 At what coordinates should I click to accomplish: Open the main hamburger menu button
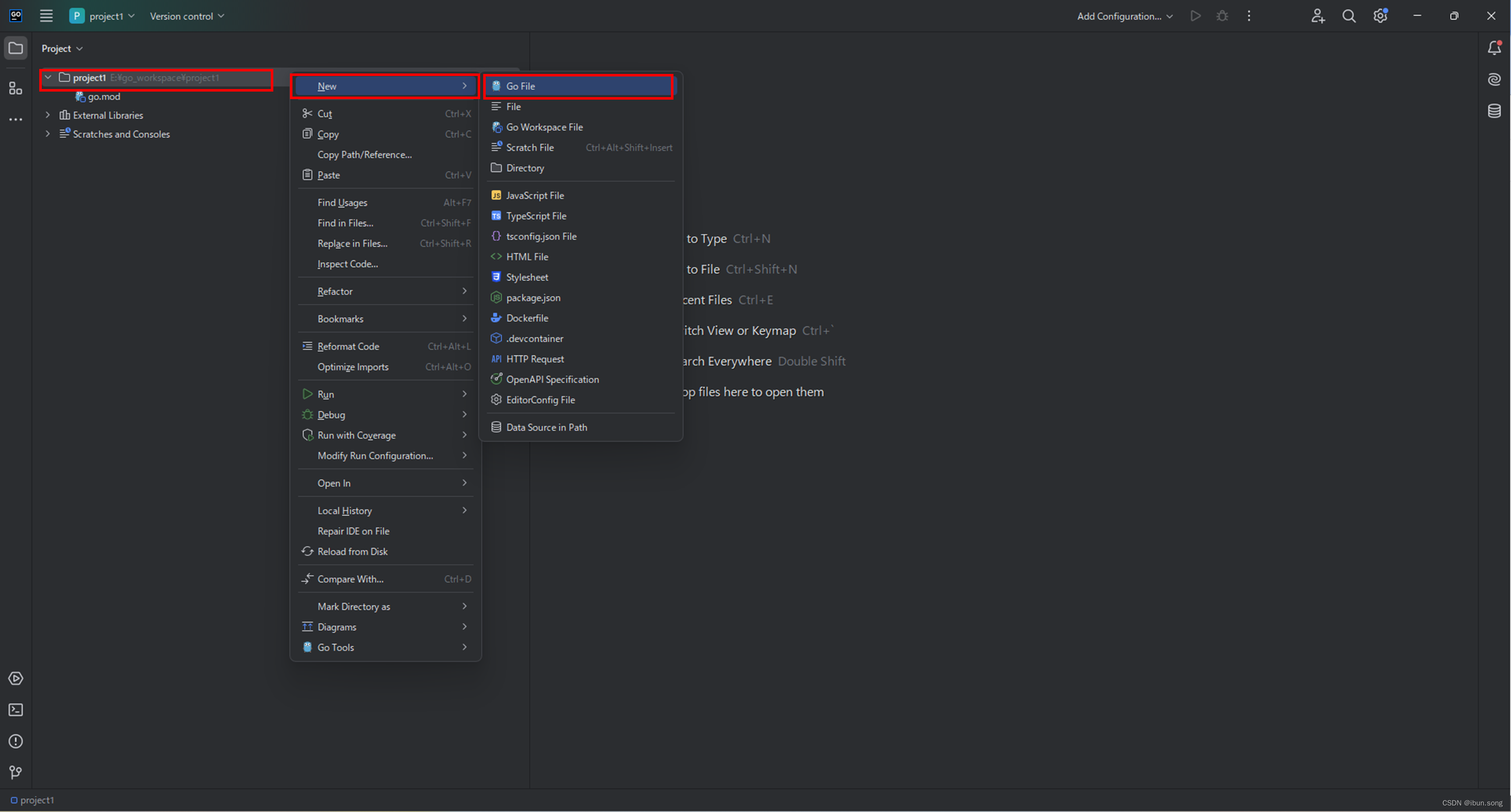click(x=46, y=16)
